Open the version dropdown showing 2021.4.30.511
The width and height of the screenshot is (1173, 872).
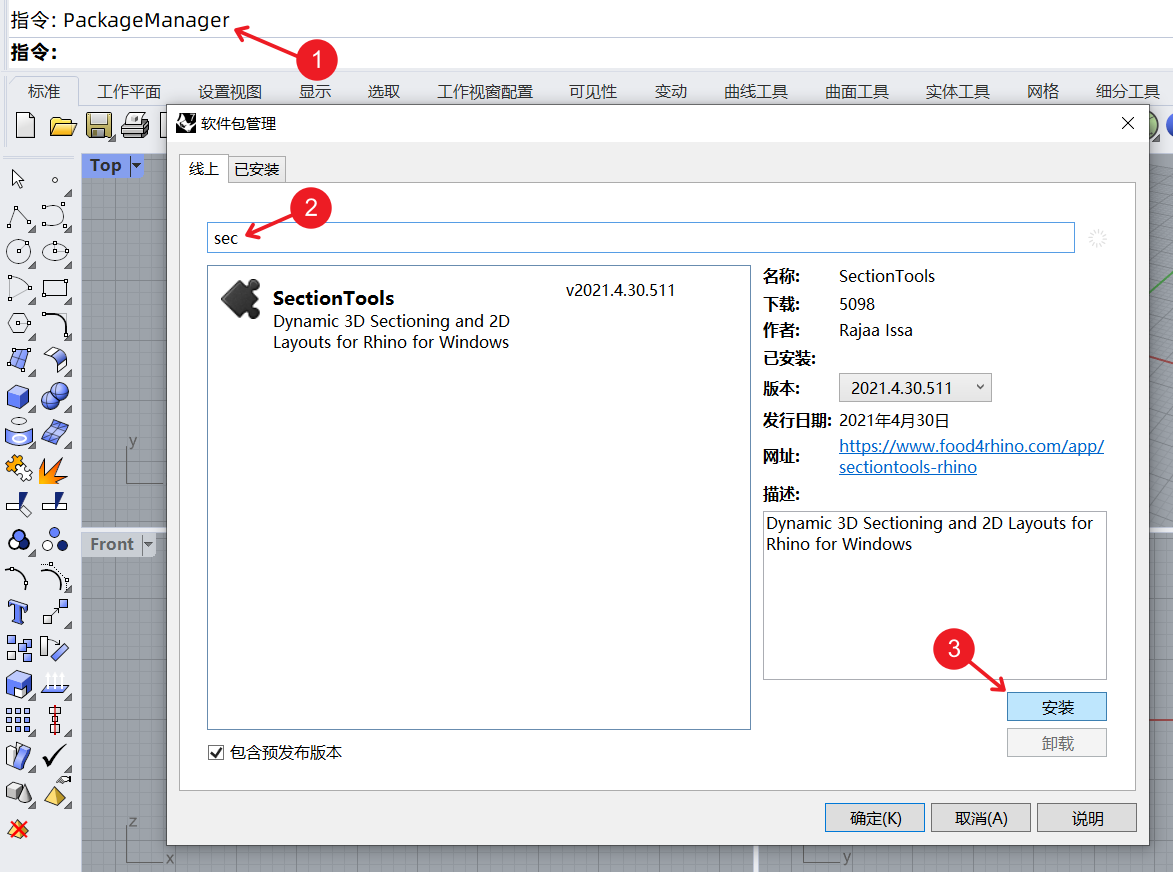(x=914, y=387)
